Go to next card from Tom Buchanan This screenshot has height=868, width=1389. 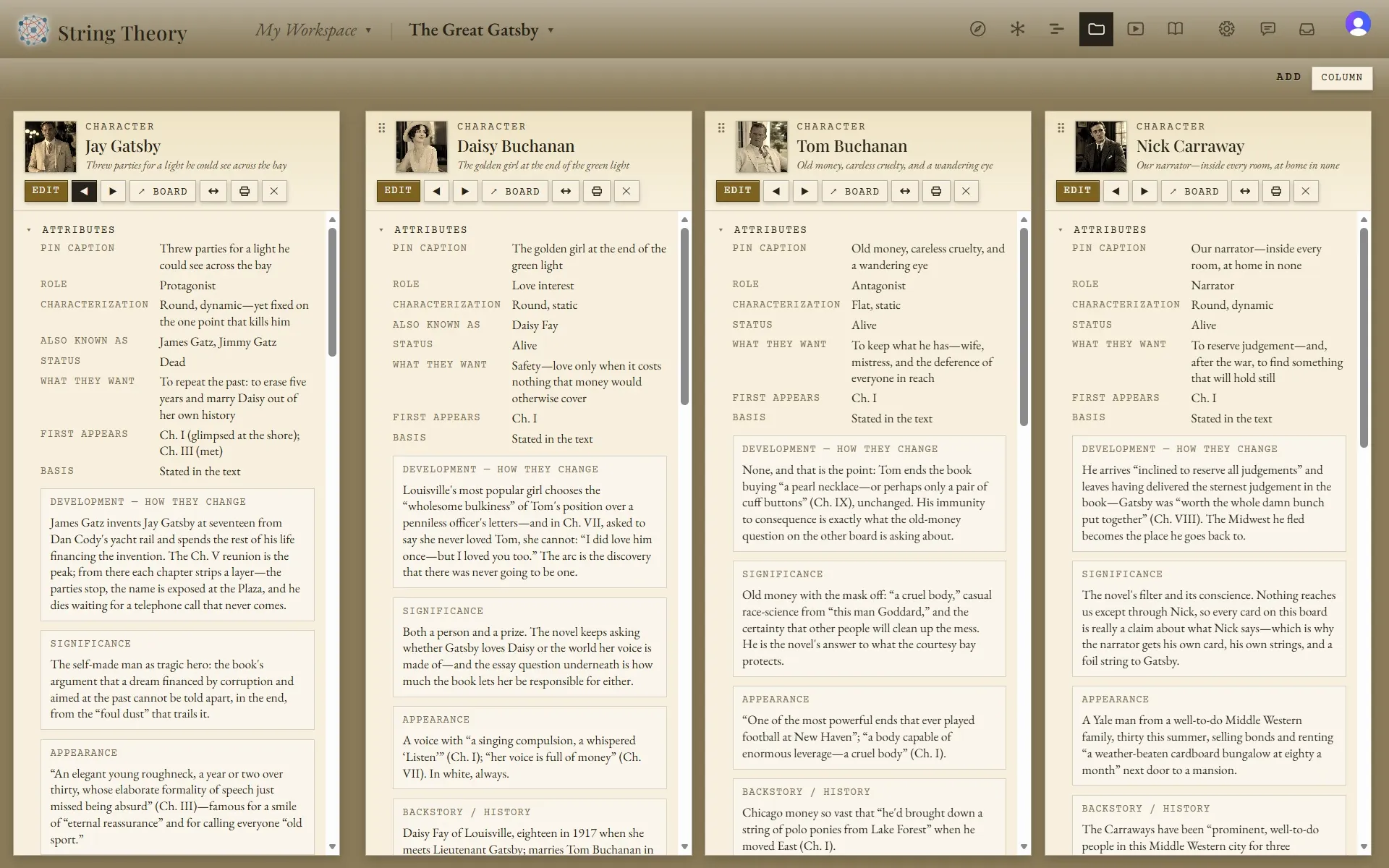[x=805, y=191]
